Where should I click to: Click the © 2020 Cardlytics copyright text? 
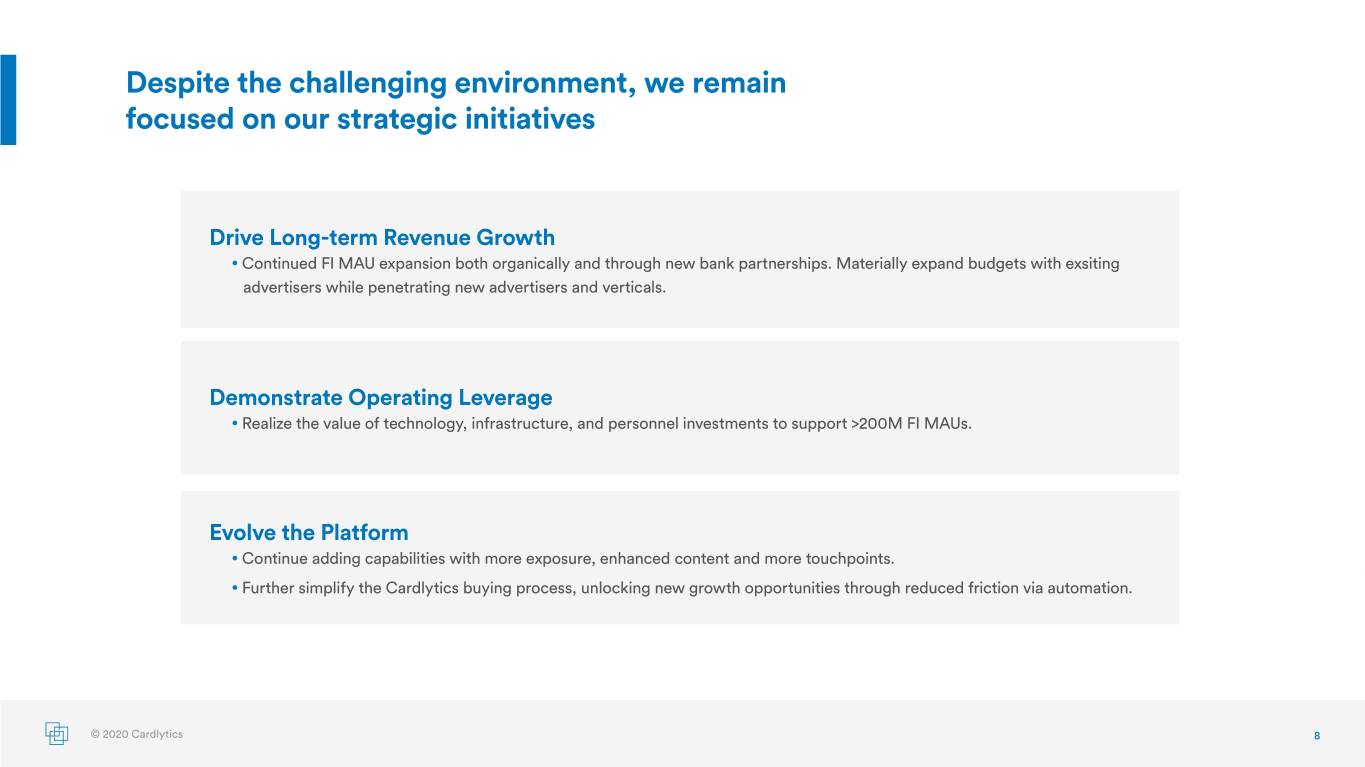137,734
